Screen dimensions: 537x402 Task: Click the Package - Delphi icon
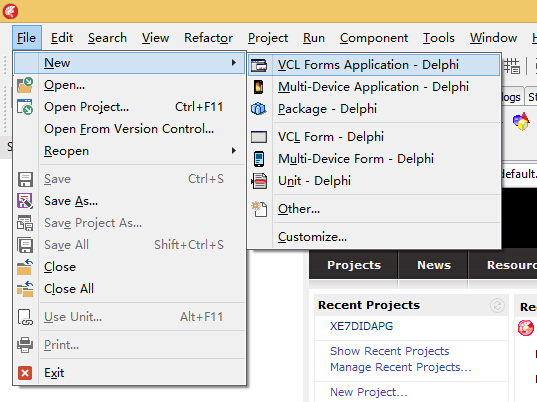(259, 109)
